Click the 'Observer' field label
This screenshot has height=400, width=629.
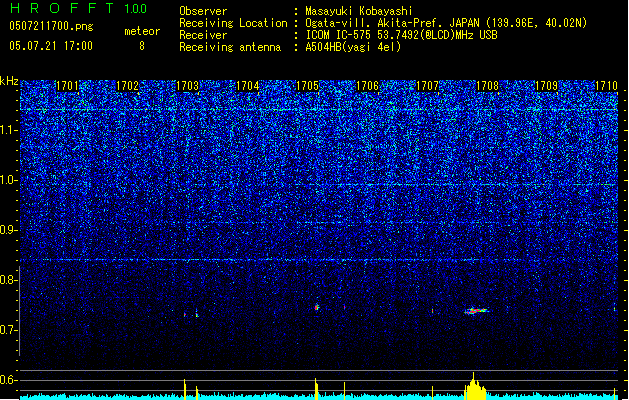click(x=203, y=11)
